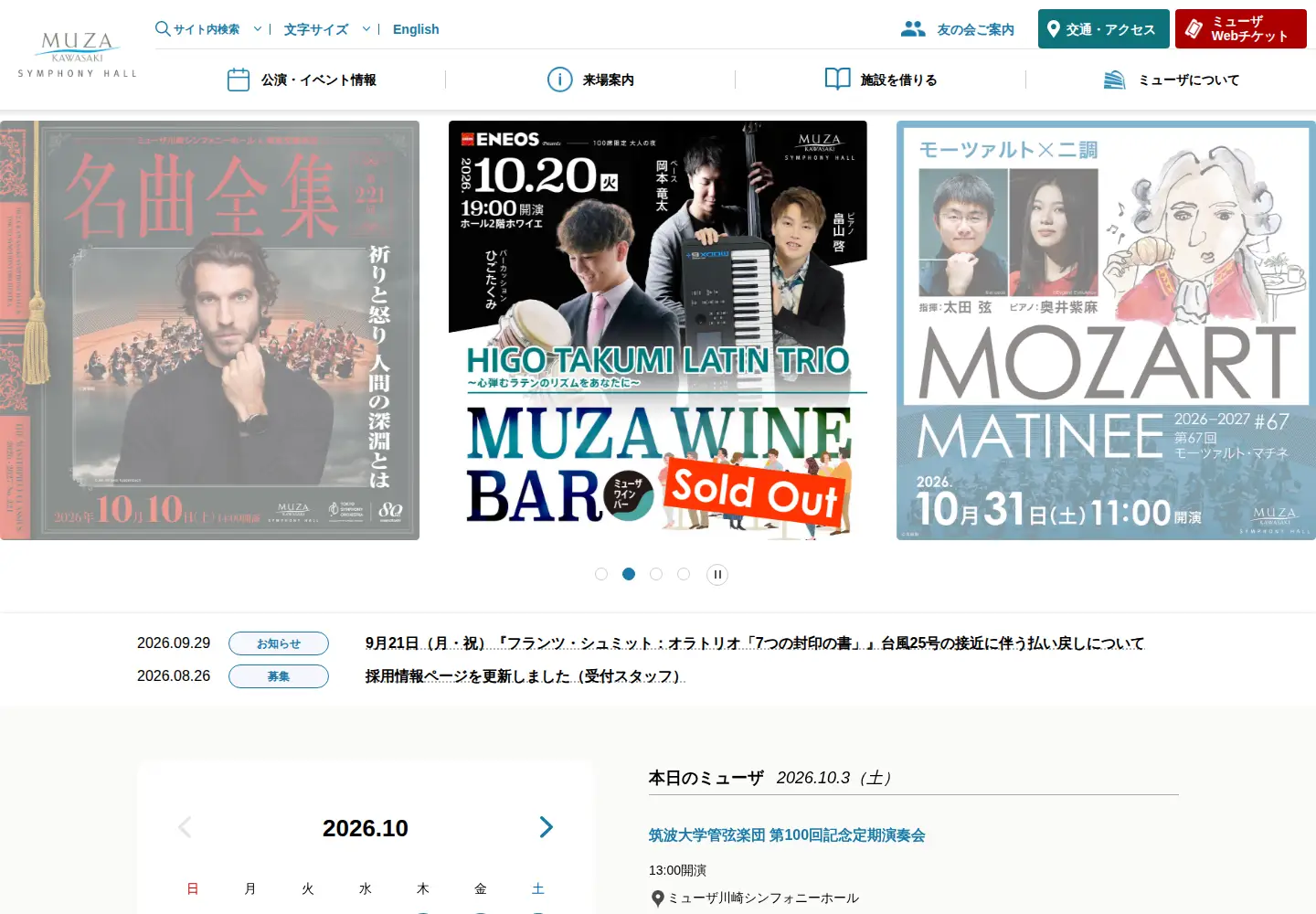Image resolution: width=1316 pixels, height=914 pixels.
Task: Select the second carousel slide dot
Action: [x=629, y=574]
